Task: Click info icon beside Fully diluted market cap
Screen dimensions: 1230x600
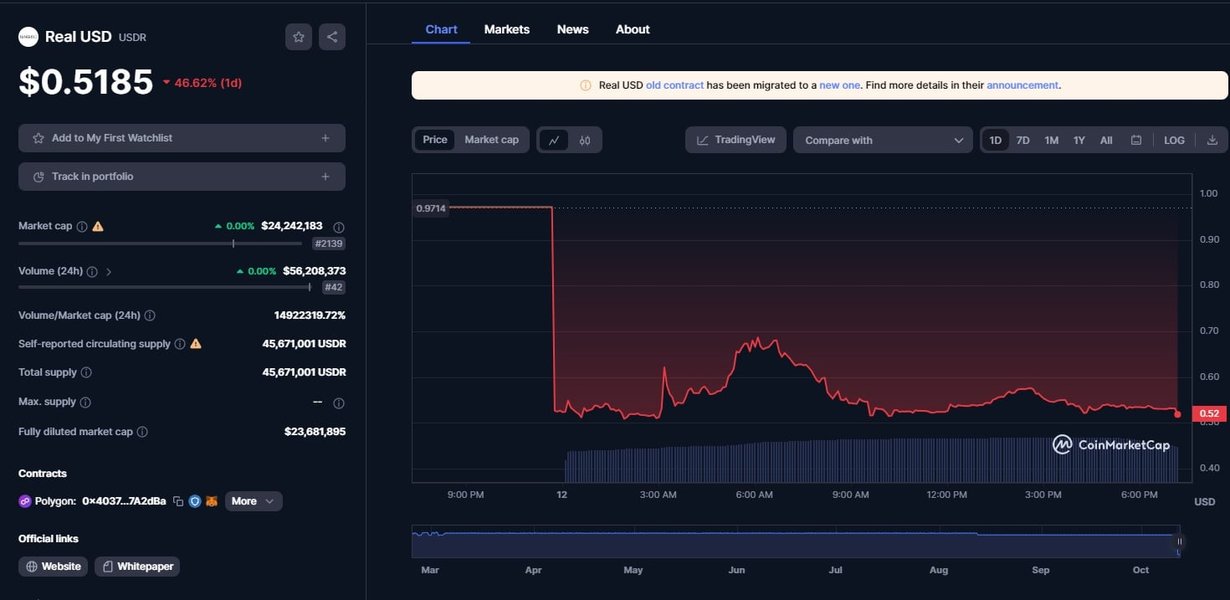Action: point(142,432)
